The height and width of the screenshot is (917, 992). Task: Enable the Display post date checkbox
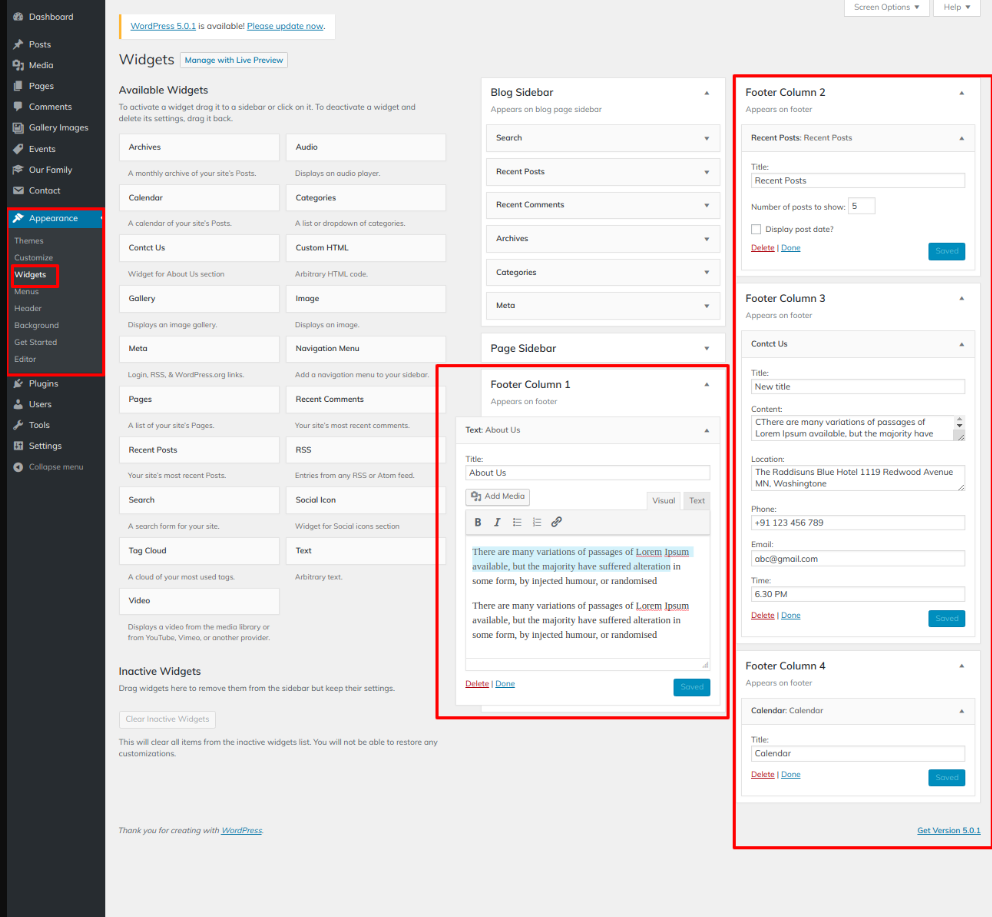756,229
